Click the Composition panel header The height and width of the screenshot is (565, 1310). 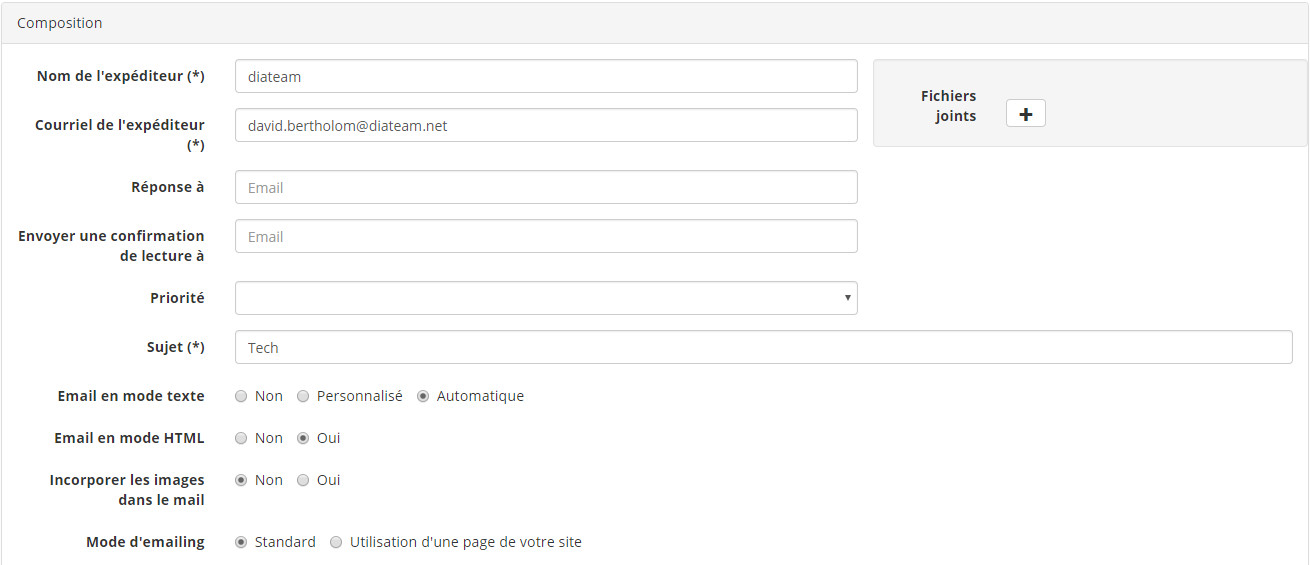pos(60,22)
